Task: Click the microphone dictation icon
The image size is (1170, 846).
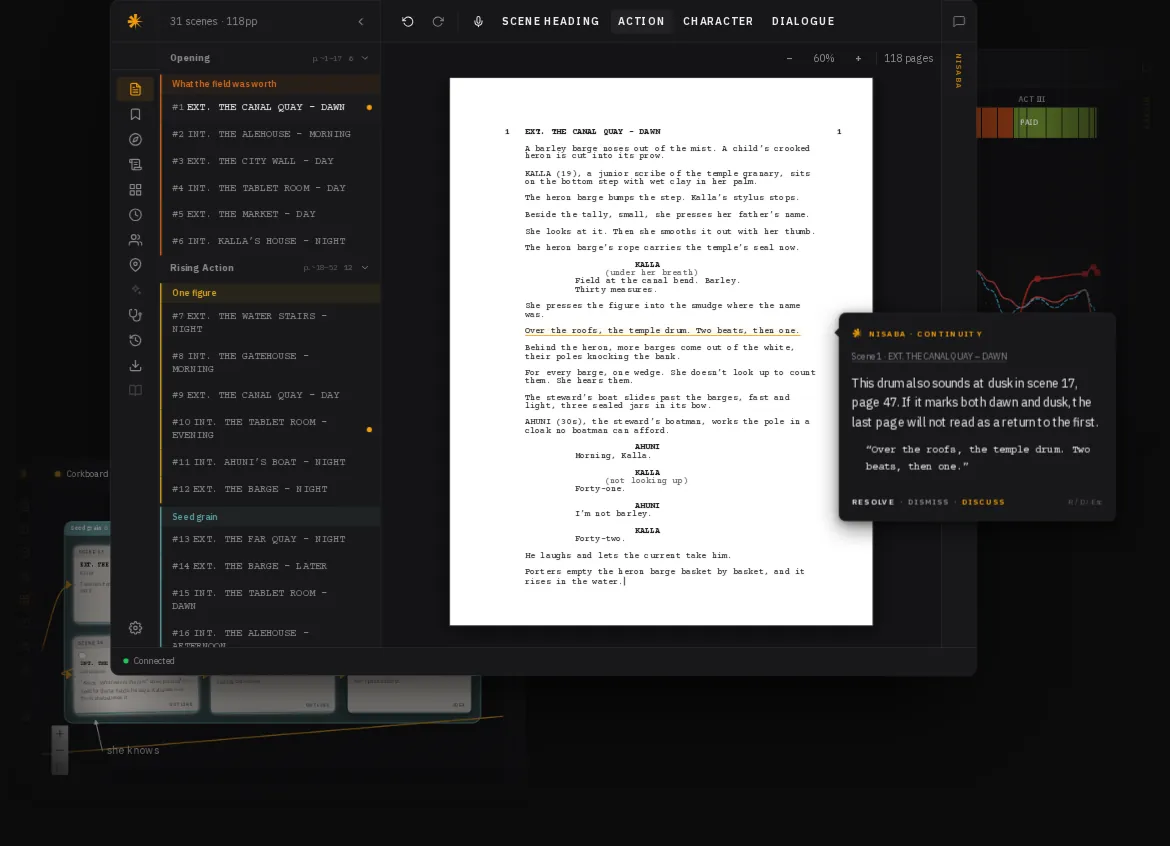Action: point(478,21)
